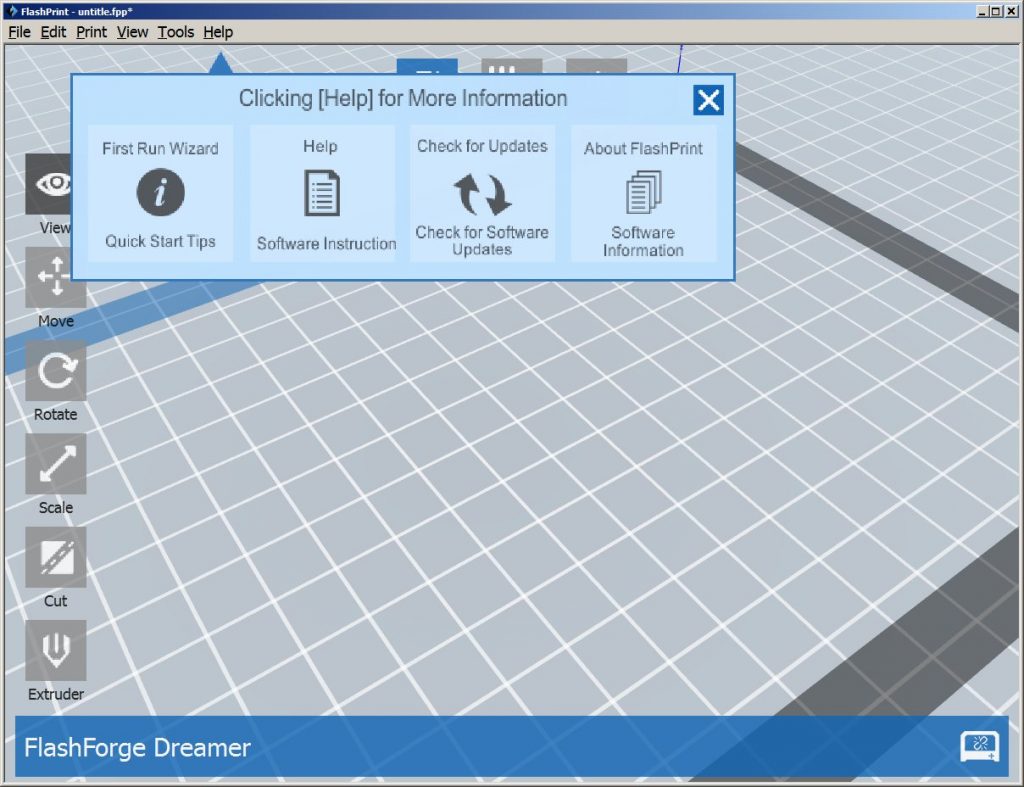Click Quick Start Tips text
The height and width of the screenshot is (787, 1024).
point(160,242)
